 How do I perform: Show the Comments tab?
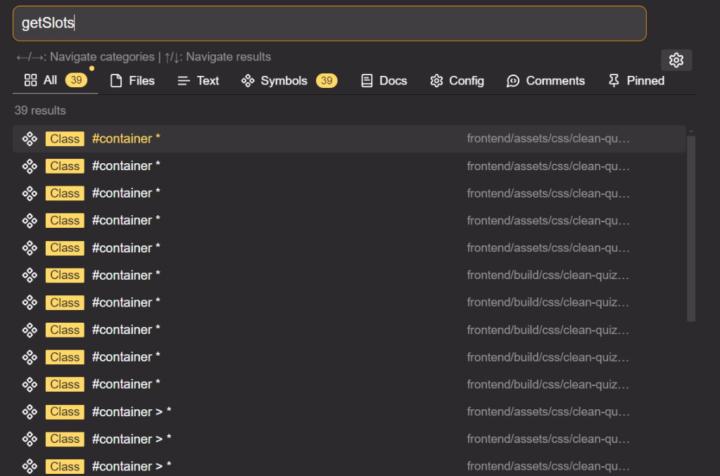pyautogui.click(x=545, y=81)
